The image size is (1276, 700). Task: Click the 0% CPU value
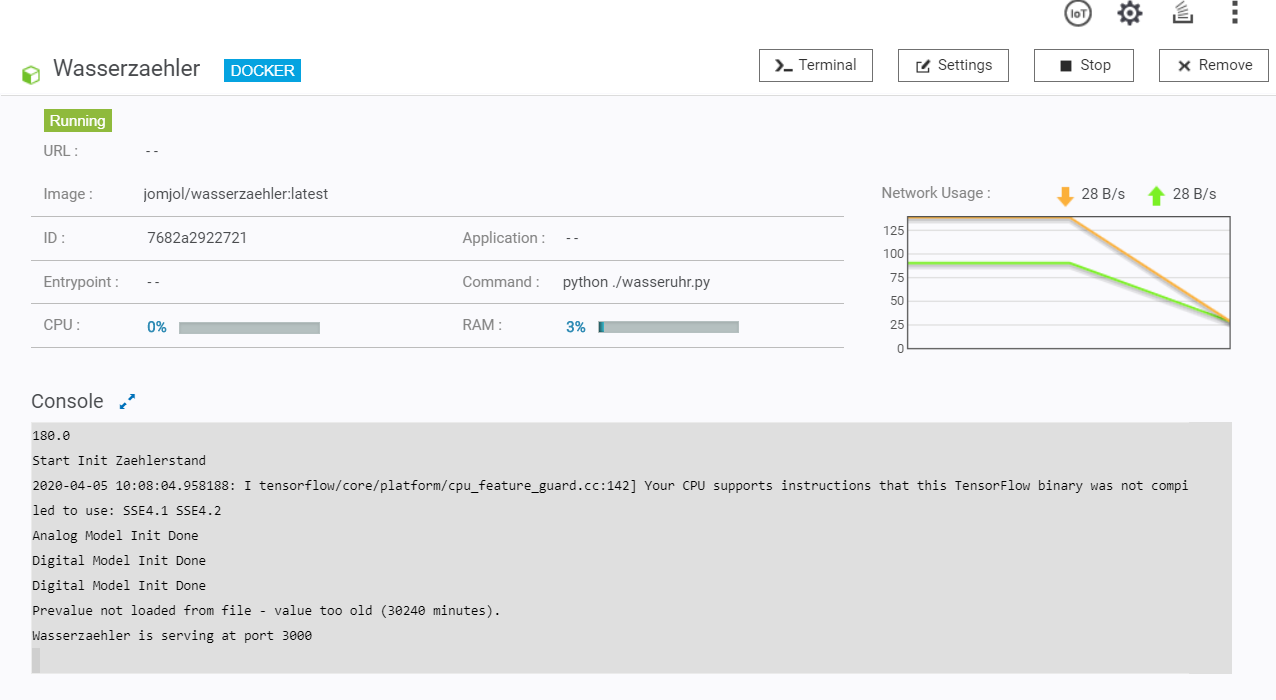tap(157, 327)
